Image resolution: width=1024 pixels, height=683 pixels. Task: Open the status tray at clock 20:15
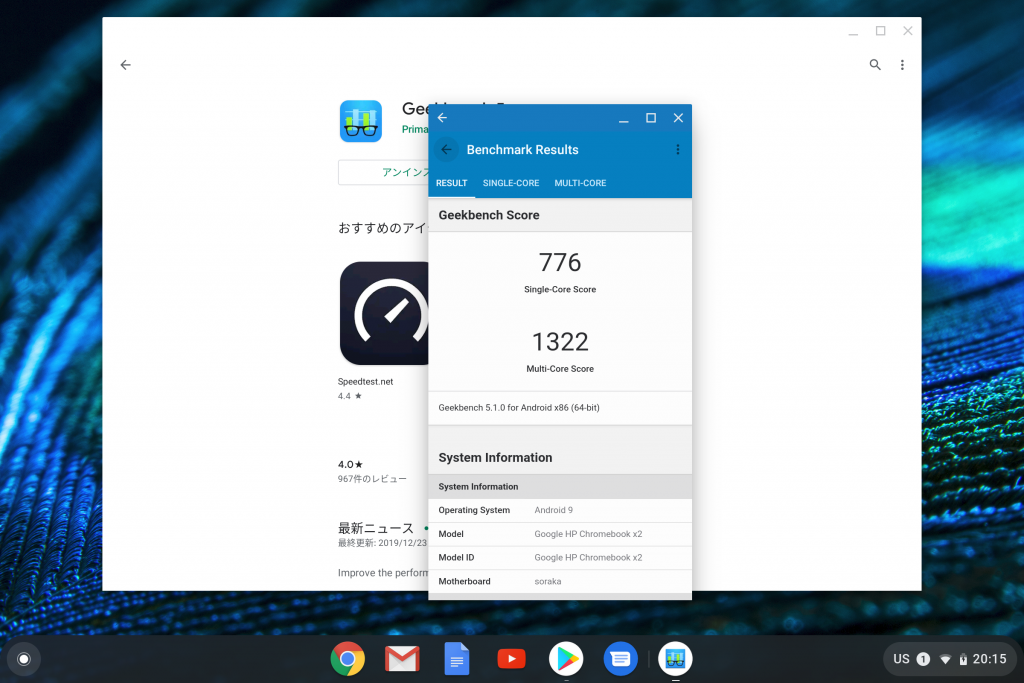pyautogui.click(x=989, y=659)
